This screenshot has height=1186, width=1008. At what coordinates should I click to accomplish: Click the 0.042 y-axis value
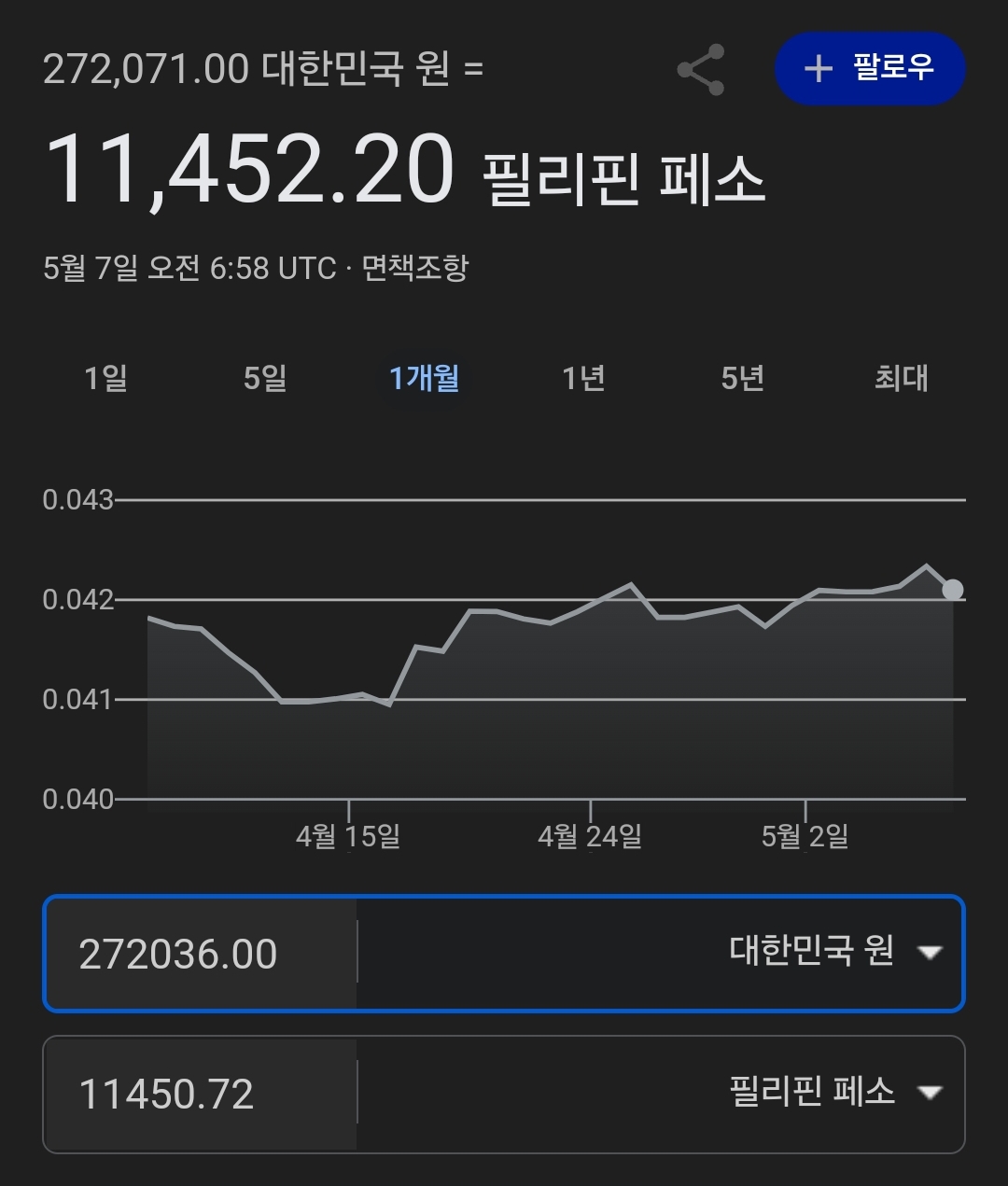(77, 599)
